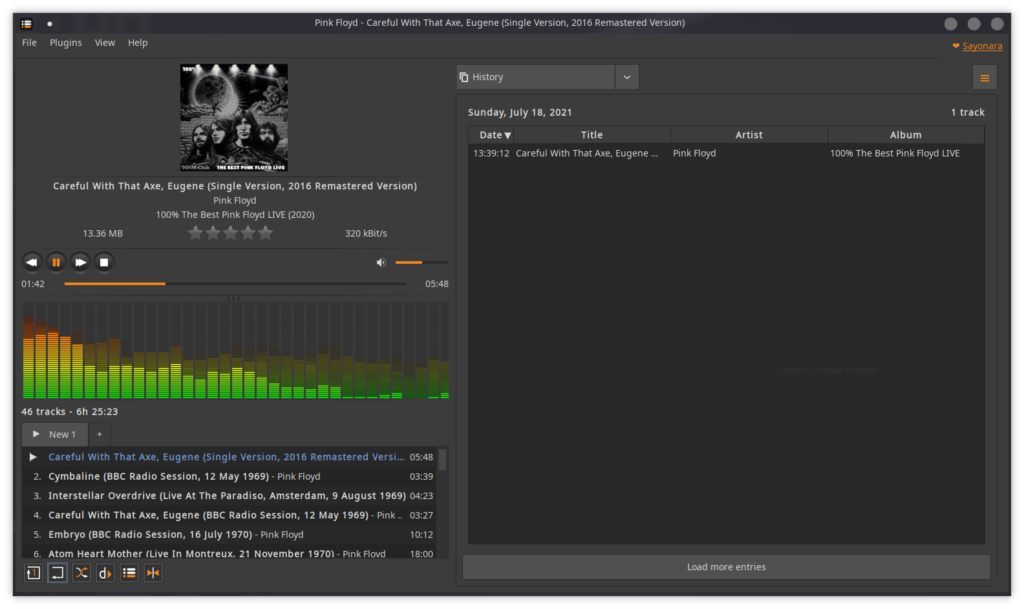Rate the track two stars
The height and width of the screenshot is (609, 1024).
(213, 232)
